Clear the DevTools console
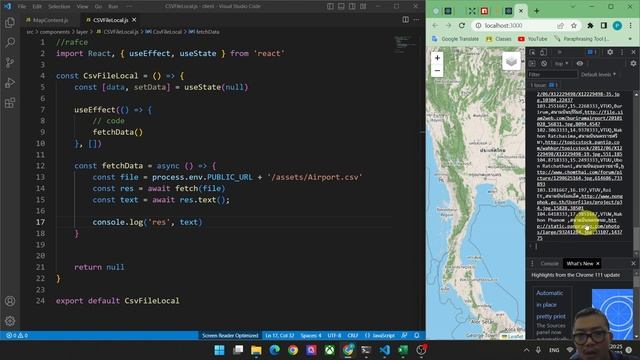Viewport: 640px width, 360px height. [544, 64]
